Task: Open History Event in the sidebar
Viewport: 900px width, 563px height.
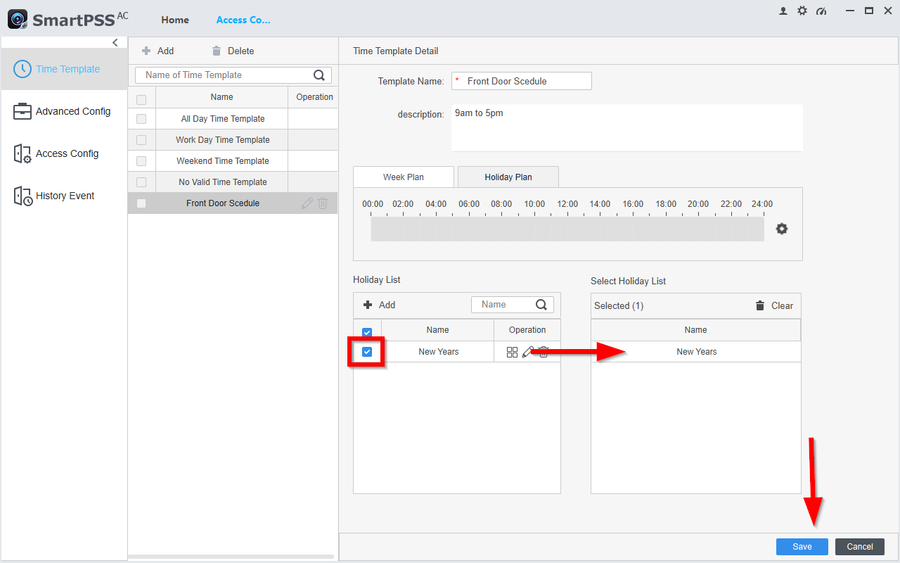Action: click(65, 196)
